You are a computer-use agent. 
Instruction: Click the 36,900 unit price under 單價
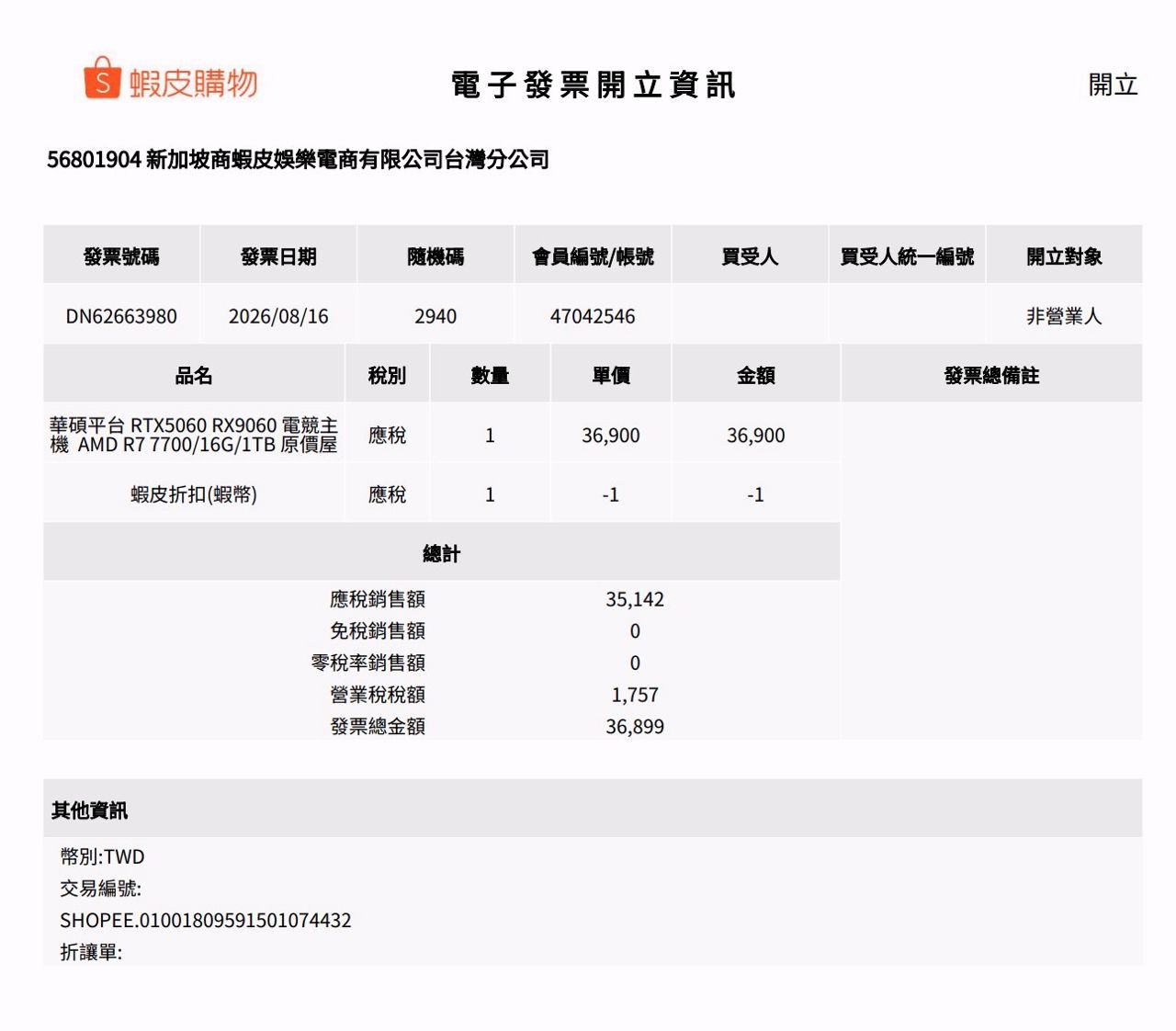click(x=611, y=435)
